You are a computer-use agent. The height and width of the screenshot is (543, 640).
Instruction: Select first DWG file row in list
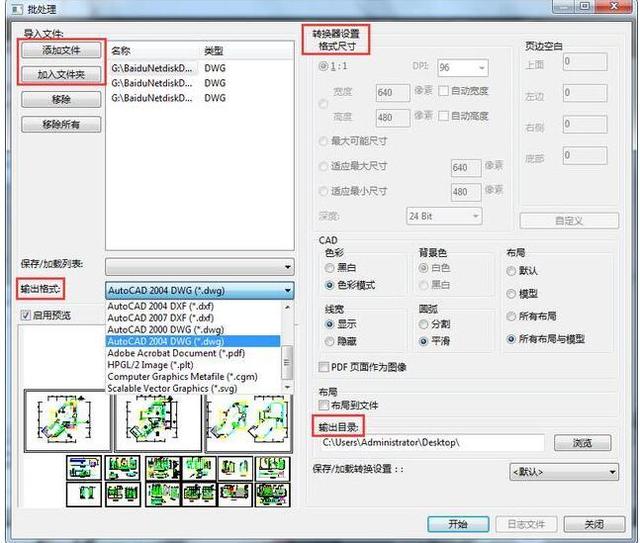200,68
